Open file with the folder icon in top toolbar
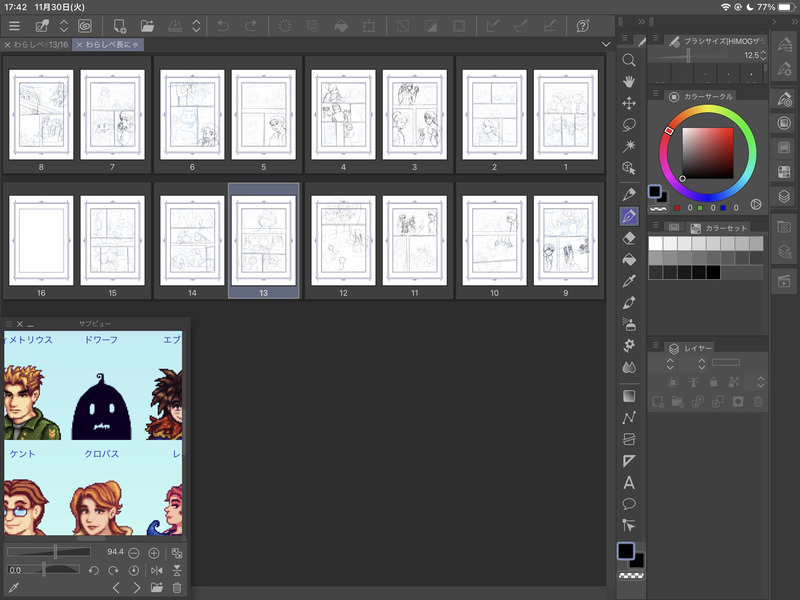This screenshot has width=800, height=600. (148, 25)
